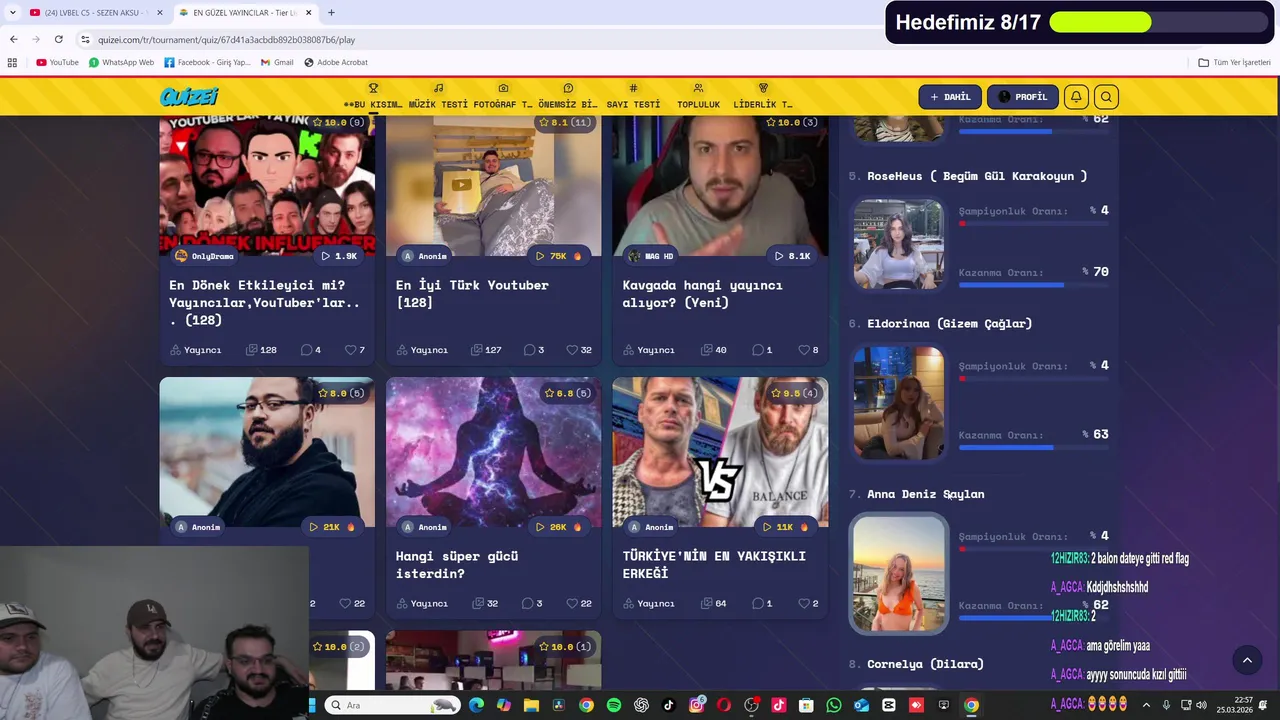Go back to previous page
The image size is (1280, 720).
pyautogui.click(x=14, y=40)
